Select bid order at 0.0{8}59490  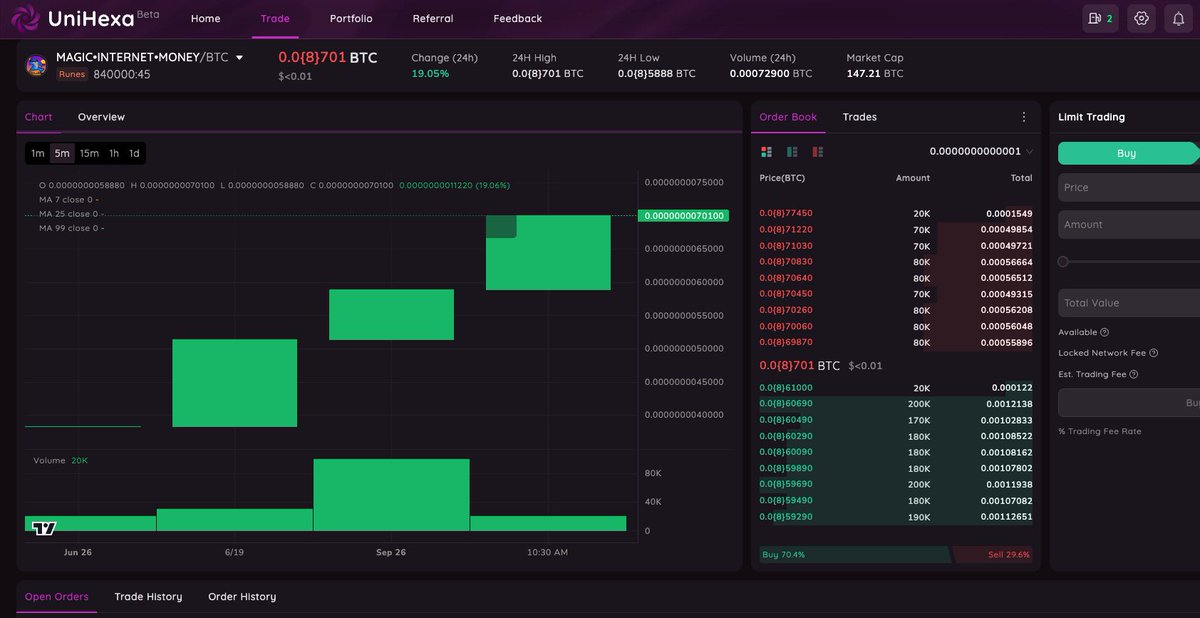coord(896,500)
